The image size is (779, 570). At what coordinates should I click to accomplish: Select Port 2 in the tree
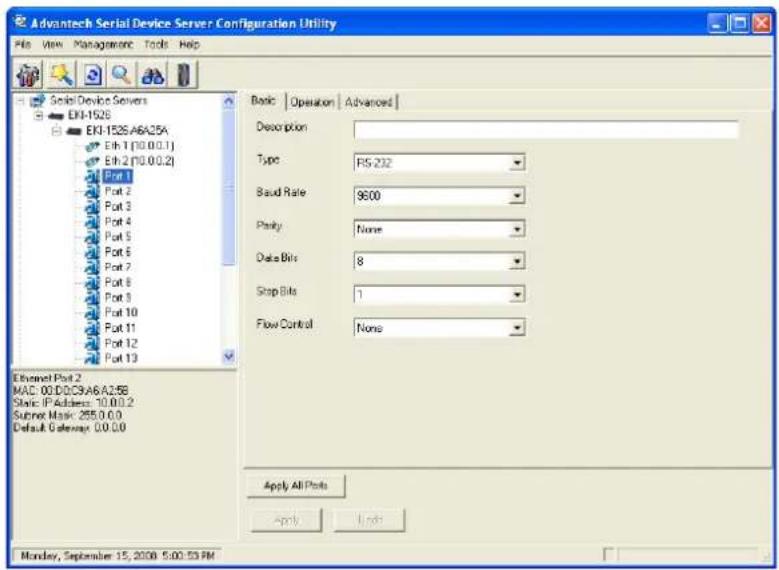118,192
